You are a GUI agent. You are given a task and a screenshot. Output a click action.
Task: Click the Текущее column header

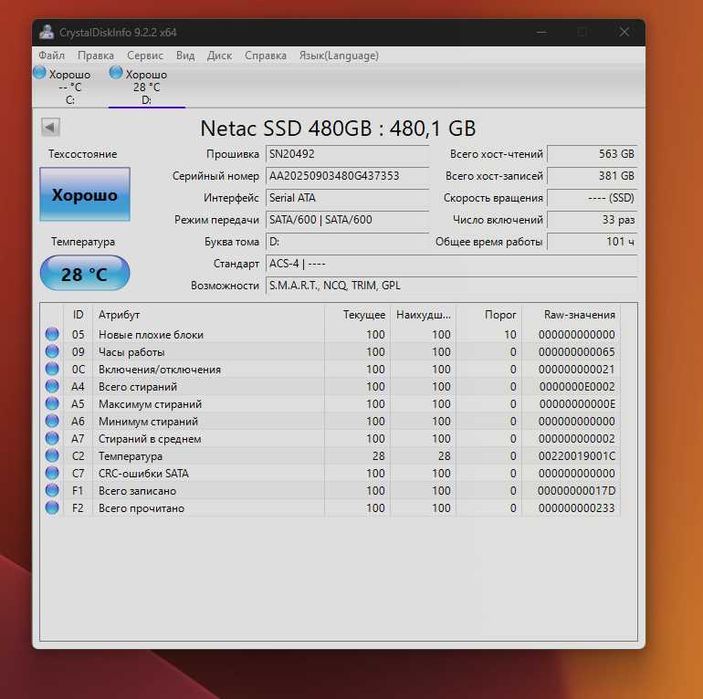(x=357, y=315)
